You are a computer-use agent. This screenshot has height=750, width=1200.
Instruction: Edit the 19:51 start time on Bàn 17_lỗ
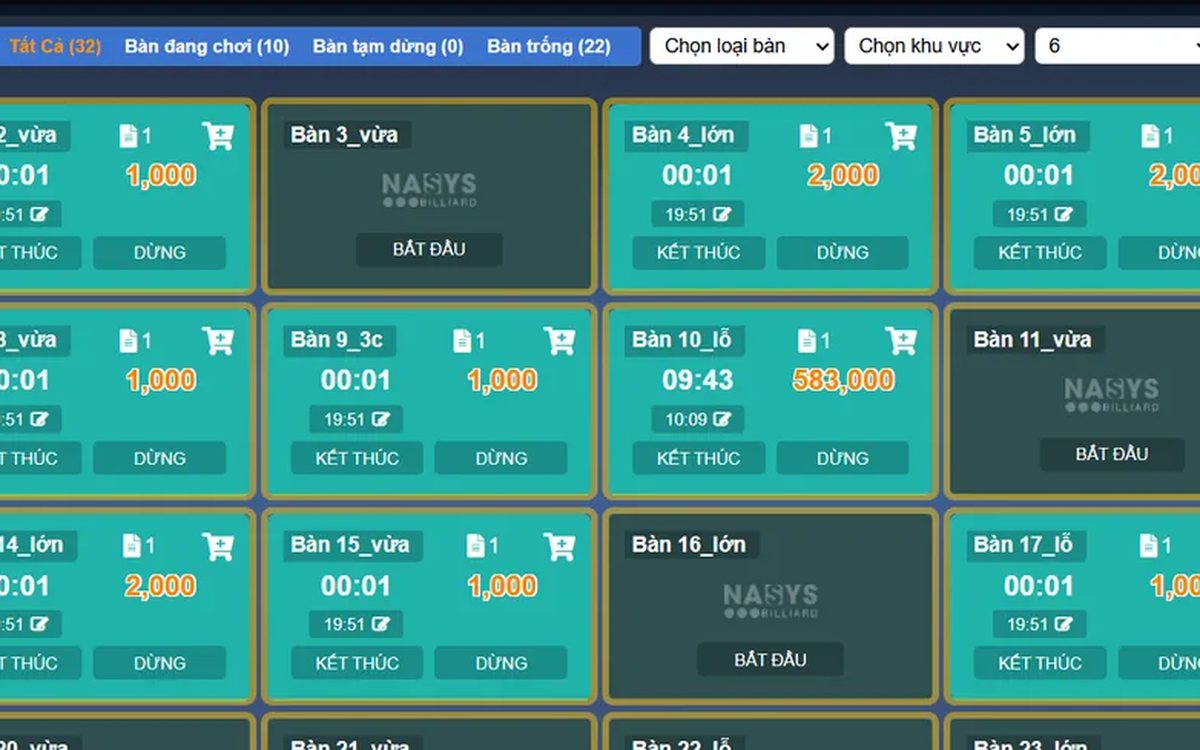pos(1063,624)
